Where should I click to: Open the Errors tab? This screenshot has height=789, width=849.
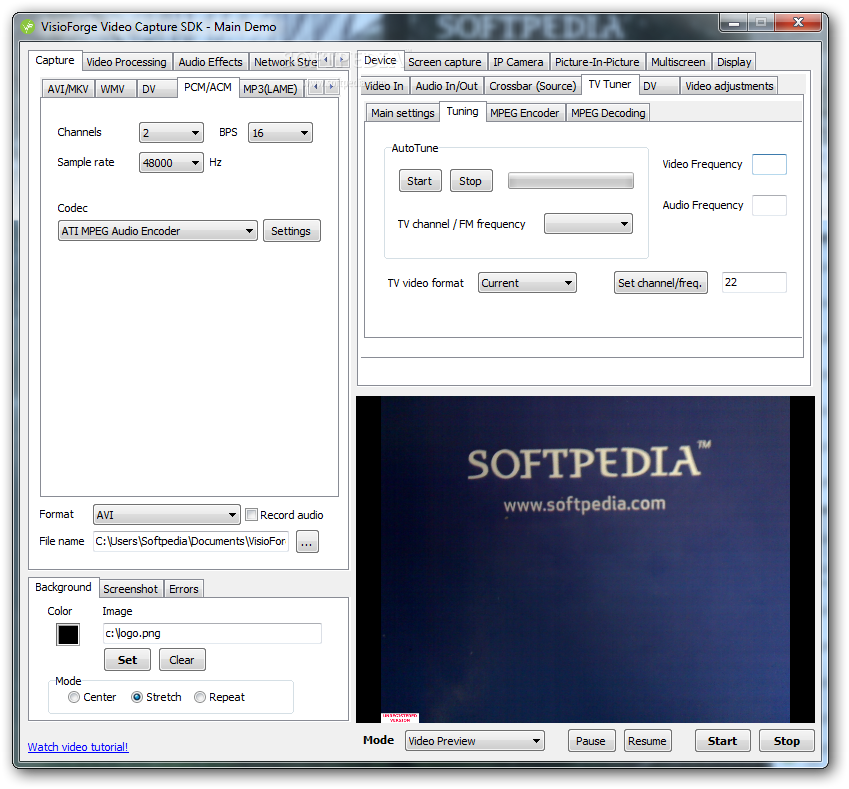coord(184,589)
